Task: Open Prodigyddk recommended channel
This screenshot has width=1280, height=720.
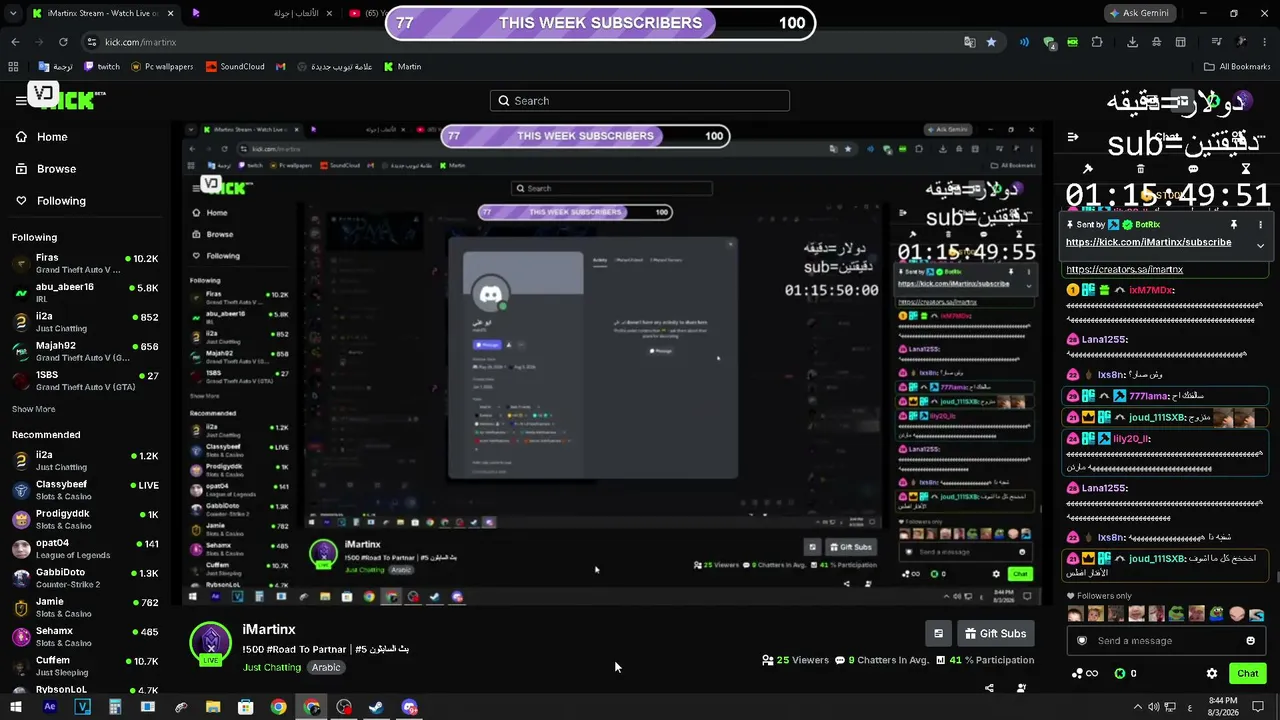Action: pyautogui.click(x=84, y=519)
